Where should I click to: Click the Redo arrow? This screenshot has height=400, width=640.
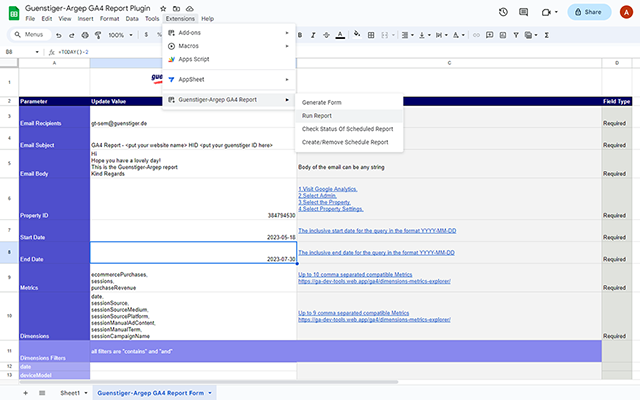click(72, 35)
